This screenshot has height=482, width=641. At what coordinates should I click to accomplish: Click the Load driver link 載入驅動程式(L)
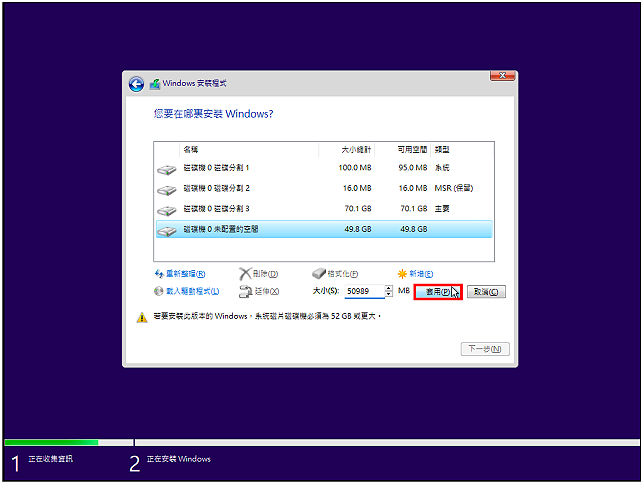coord(193,291)
